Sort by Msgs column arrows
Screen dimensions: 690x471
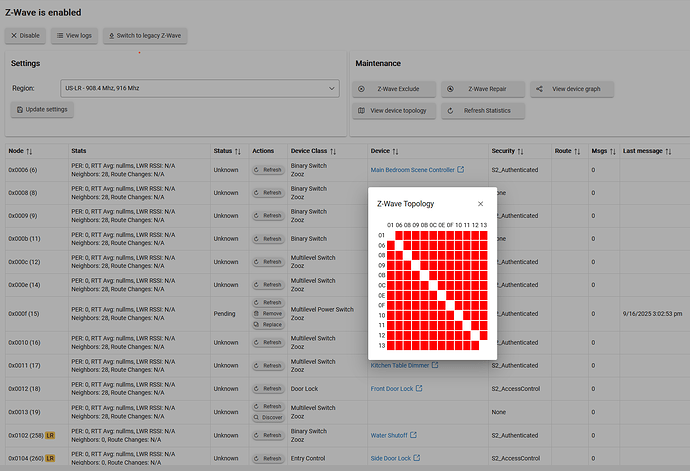pyautogui.click(x=611, y=151)
